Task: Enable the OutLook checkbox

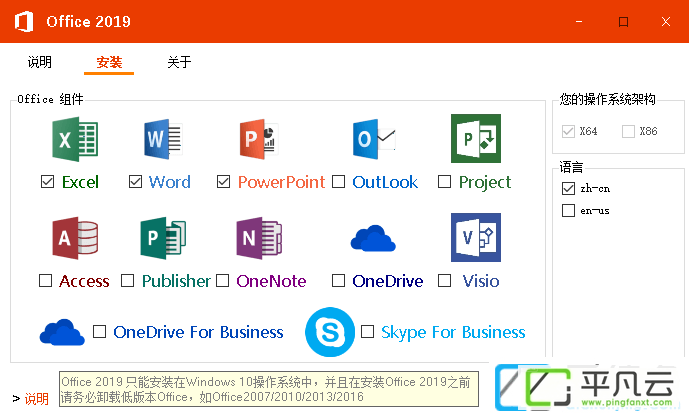Action: click(x=338, y=181)
